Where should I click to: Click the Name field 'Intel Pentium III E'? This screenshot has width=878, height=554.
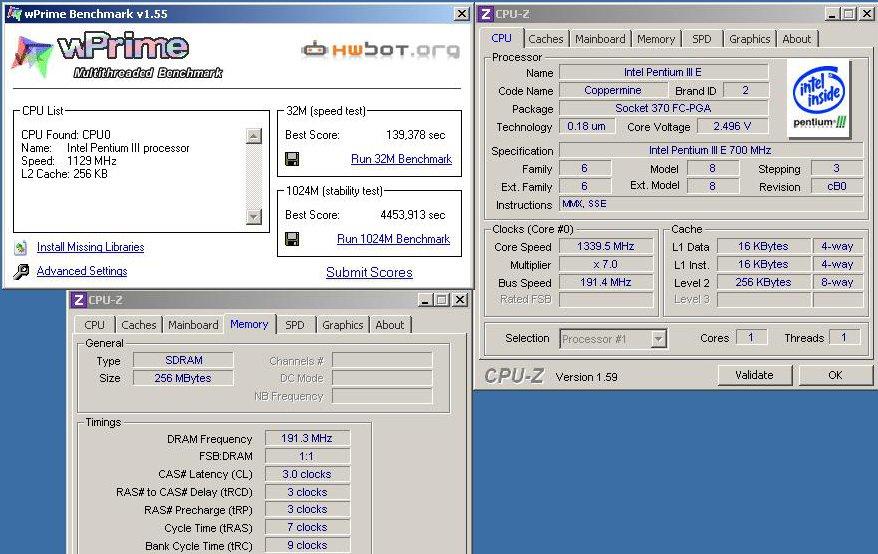tap(664, 72)
